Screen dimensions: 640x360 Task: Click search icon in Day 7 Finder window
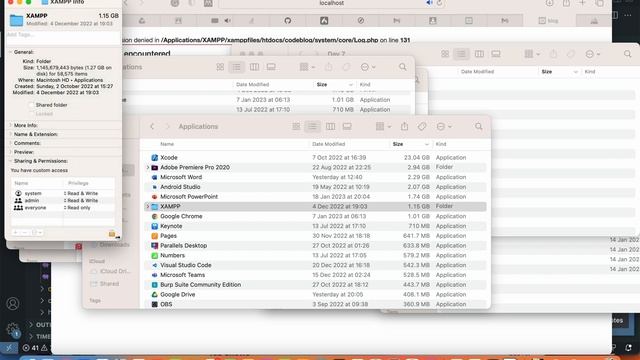click(x=627, y=54)
